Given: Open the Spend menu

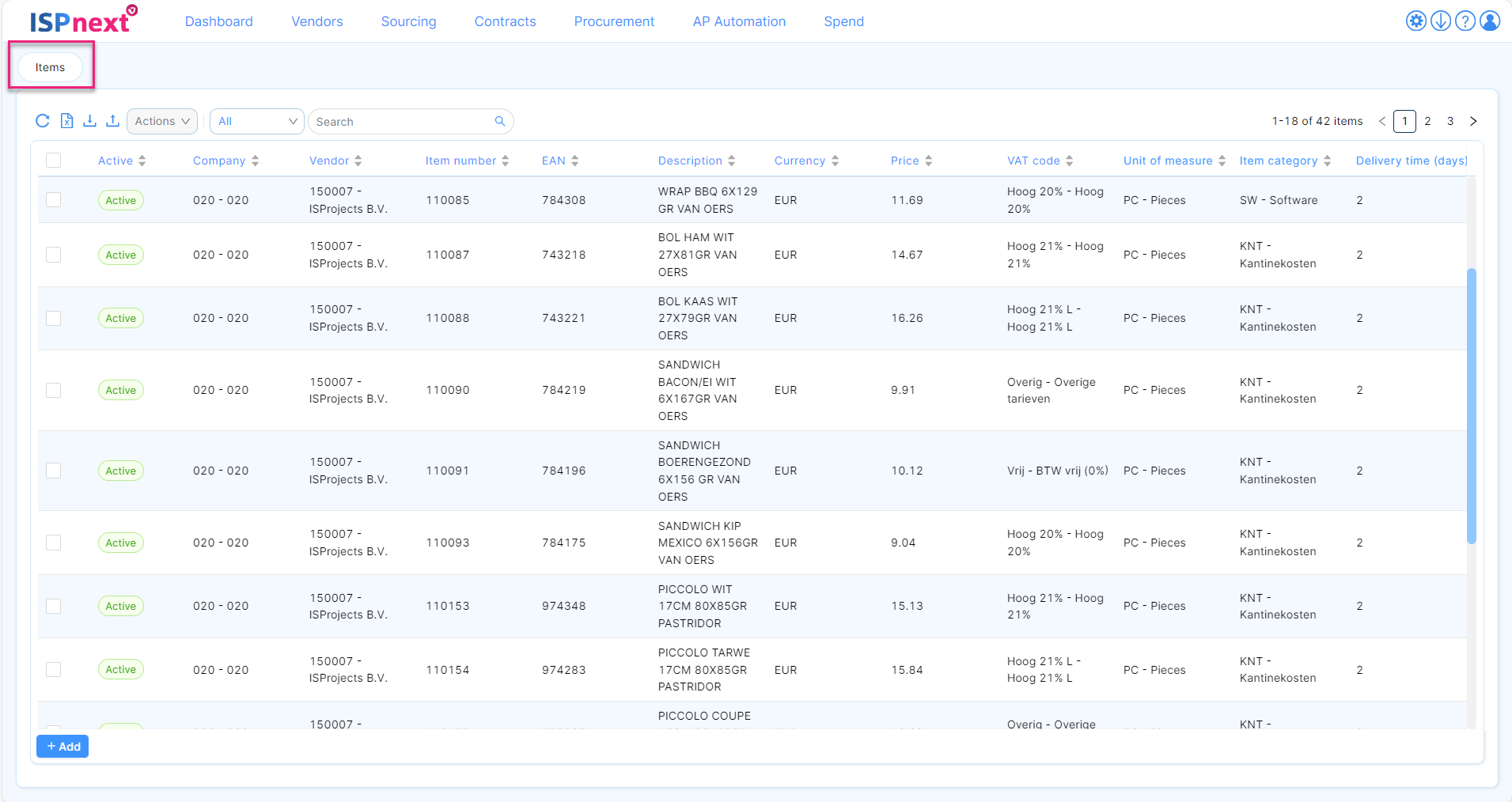Looking at the screenshot, I should (843, 21).
